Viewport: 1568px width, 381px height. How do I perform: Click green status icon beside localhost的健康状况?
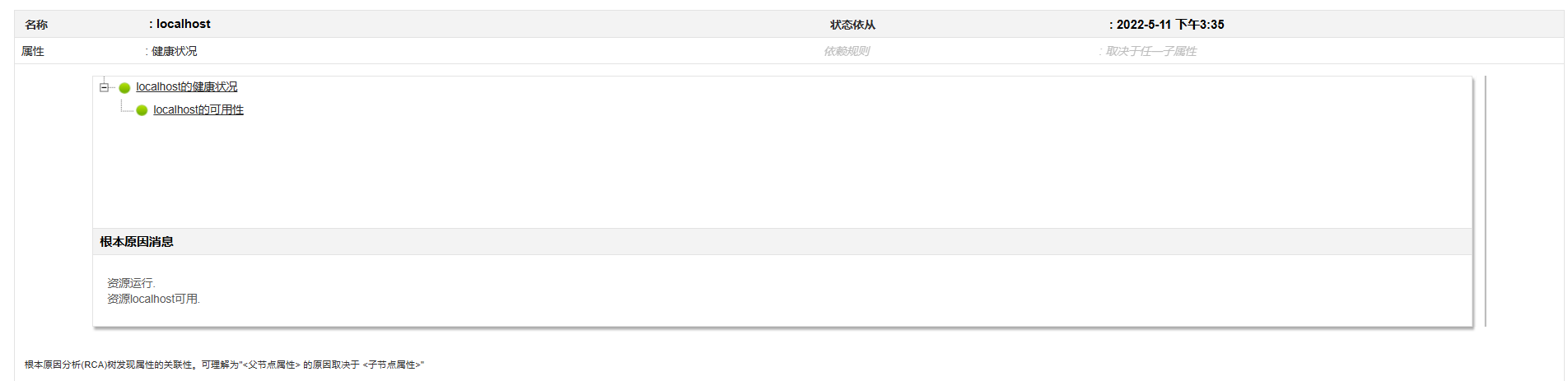[x=124, y=88]
